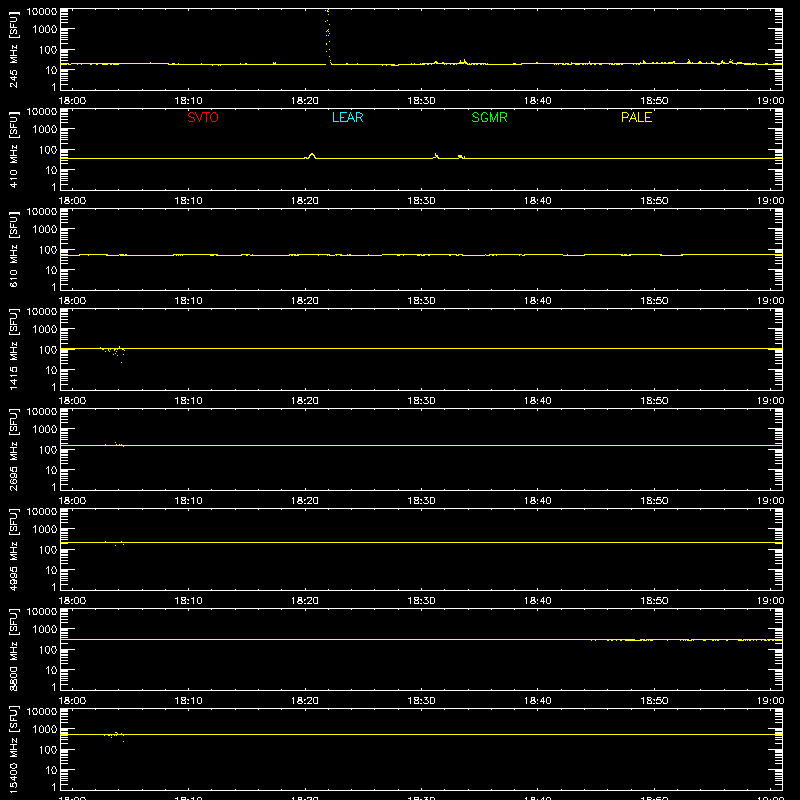The image size is (800, 800).
Task: Click the 10000 y-axis label of the 245 MHz plot
Action: pos(42,12)
